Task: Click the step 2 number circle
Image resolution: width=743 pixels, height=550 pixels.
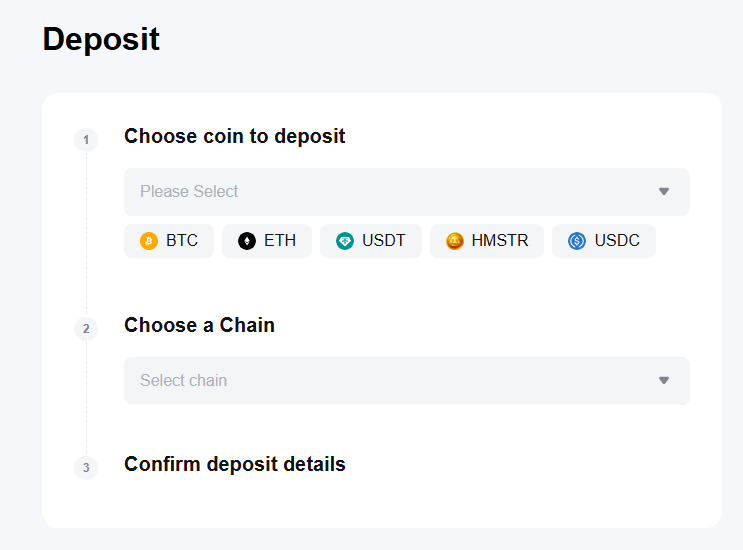Action: (86, 329)
